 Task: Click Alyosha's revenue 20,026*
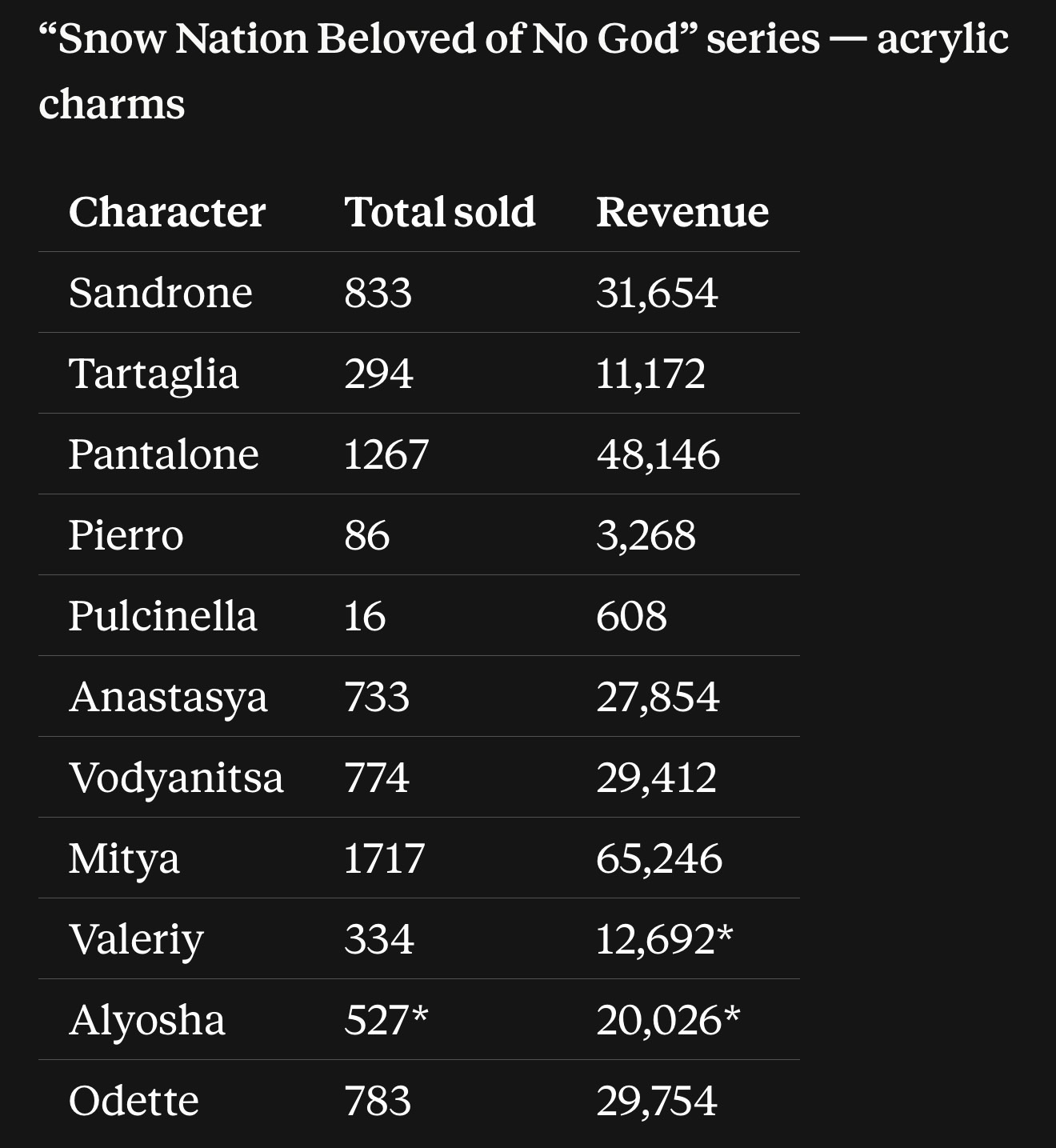point(668,1020)
